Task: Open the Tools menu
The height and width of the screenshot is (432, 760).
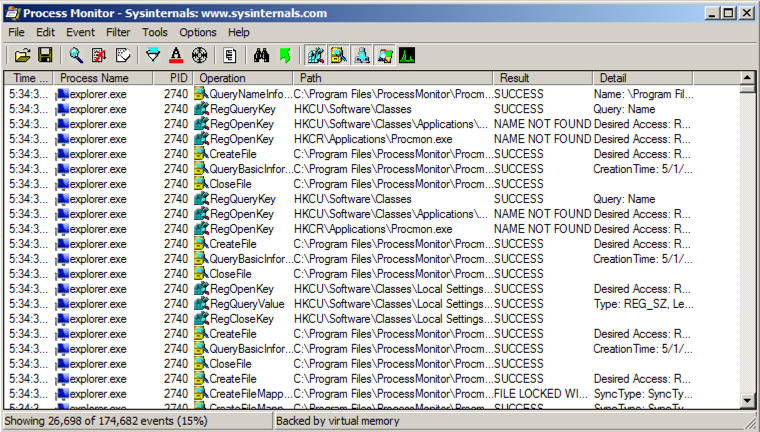Action: coord(155,32)
